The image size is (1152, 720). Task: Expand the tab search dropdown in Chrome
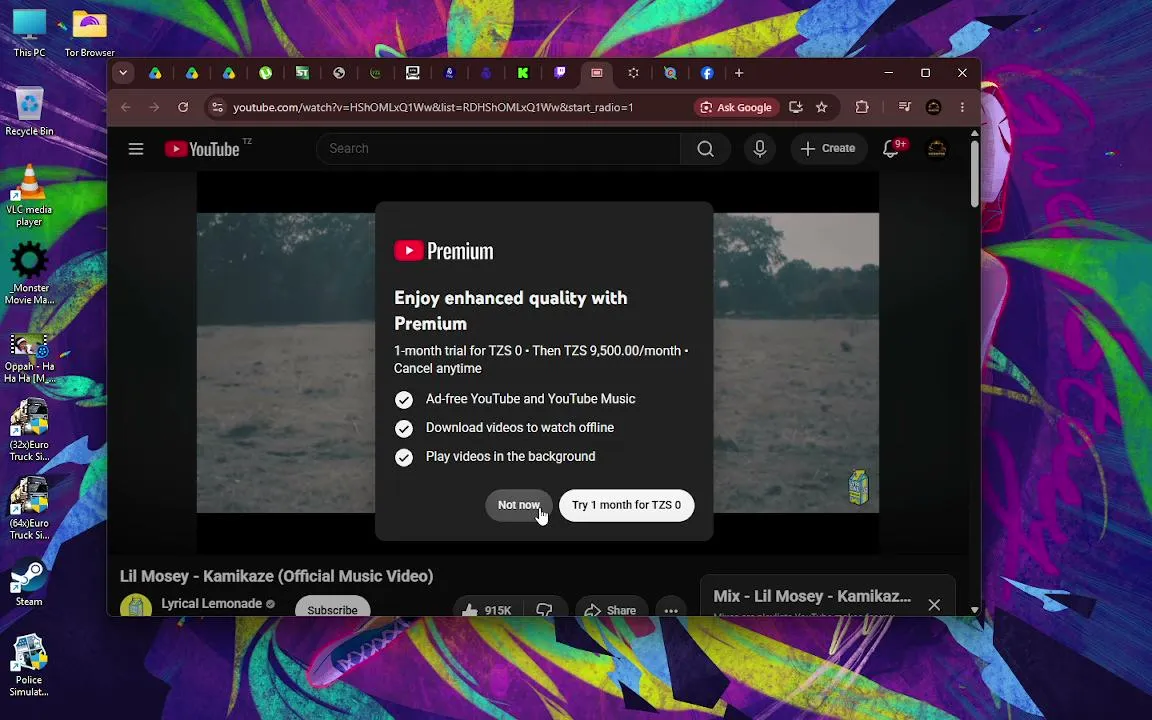(123, 73)
